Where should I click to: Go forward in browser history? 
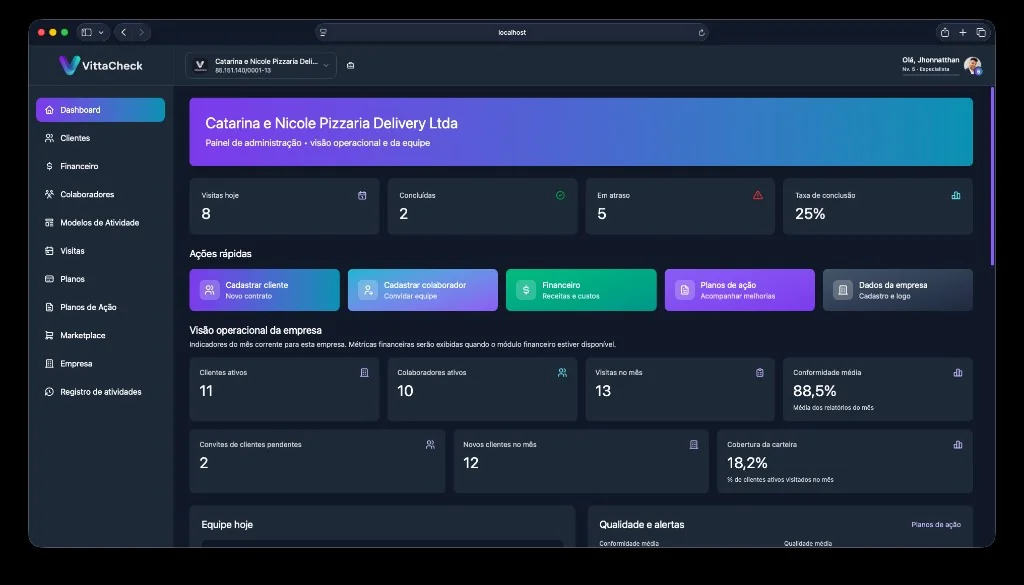[x=142, y=33]
